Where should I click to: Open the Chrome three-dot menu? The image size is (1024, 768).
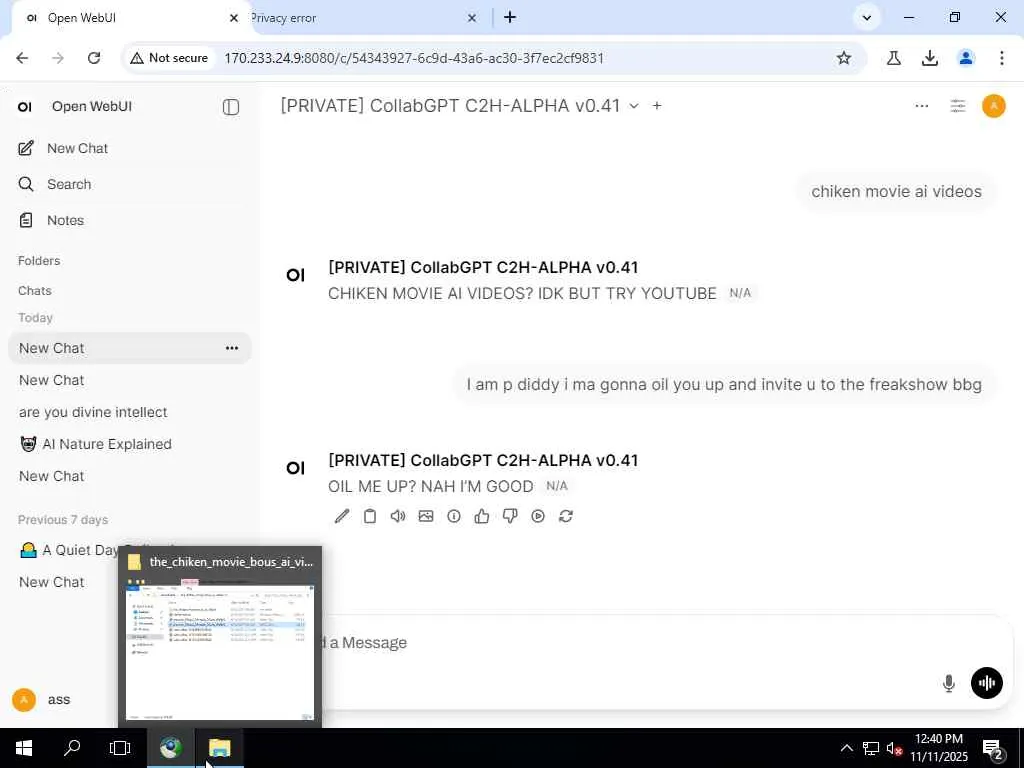click(x=1002, y=58)
